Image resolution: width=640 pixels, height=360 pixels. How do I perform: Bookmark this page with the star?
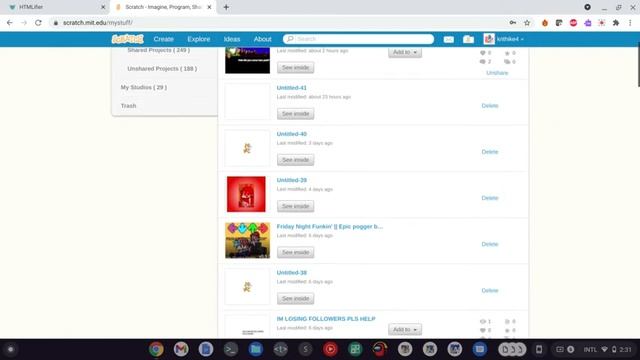[x=527, y=23]
